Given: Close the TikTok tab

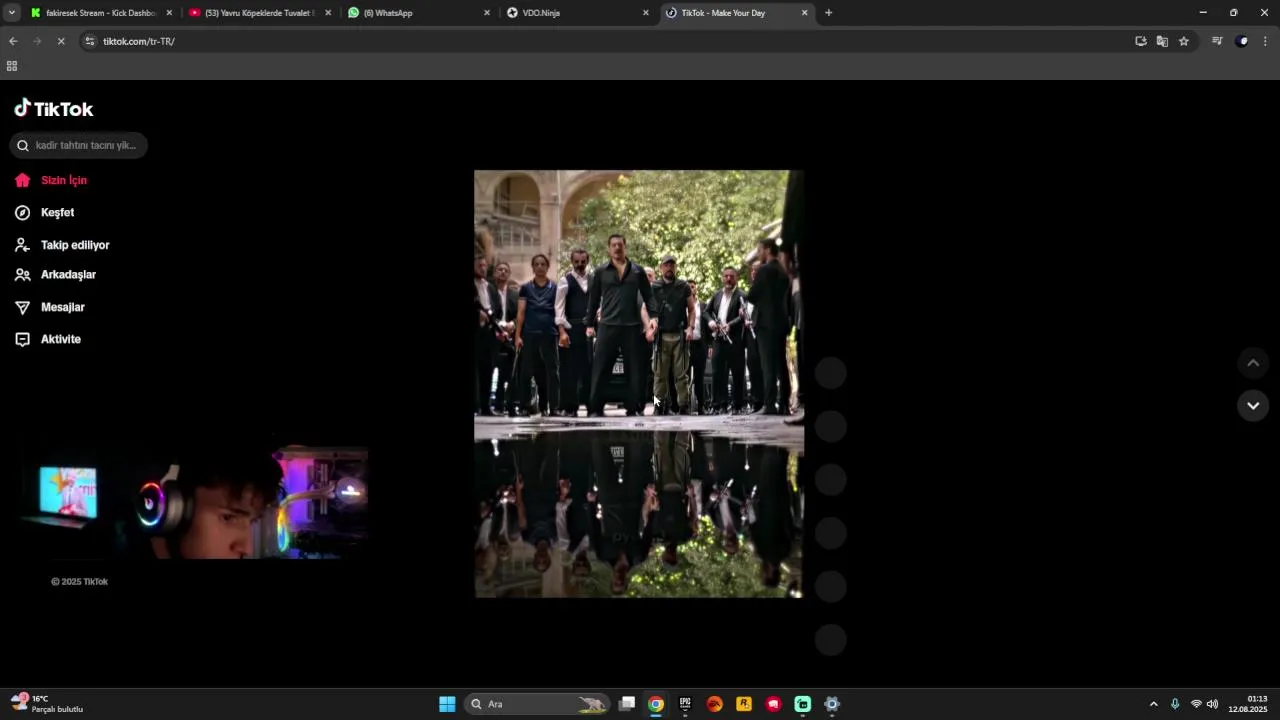Looking at the screenshot, I should click(805, 13).
